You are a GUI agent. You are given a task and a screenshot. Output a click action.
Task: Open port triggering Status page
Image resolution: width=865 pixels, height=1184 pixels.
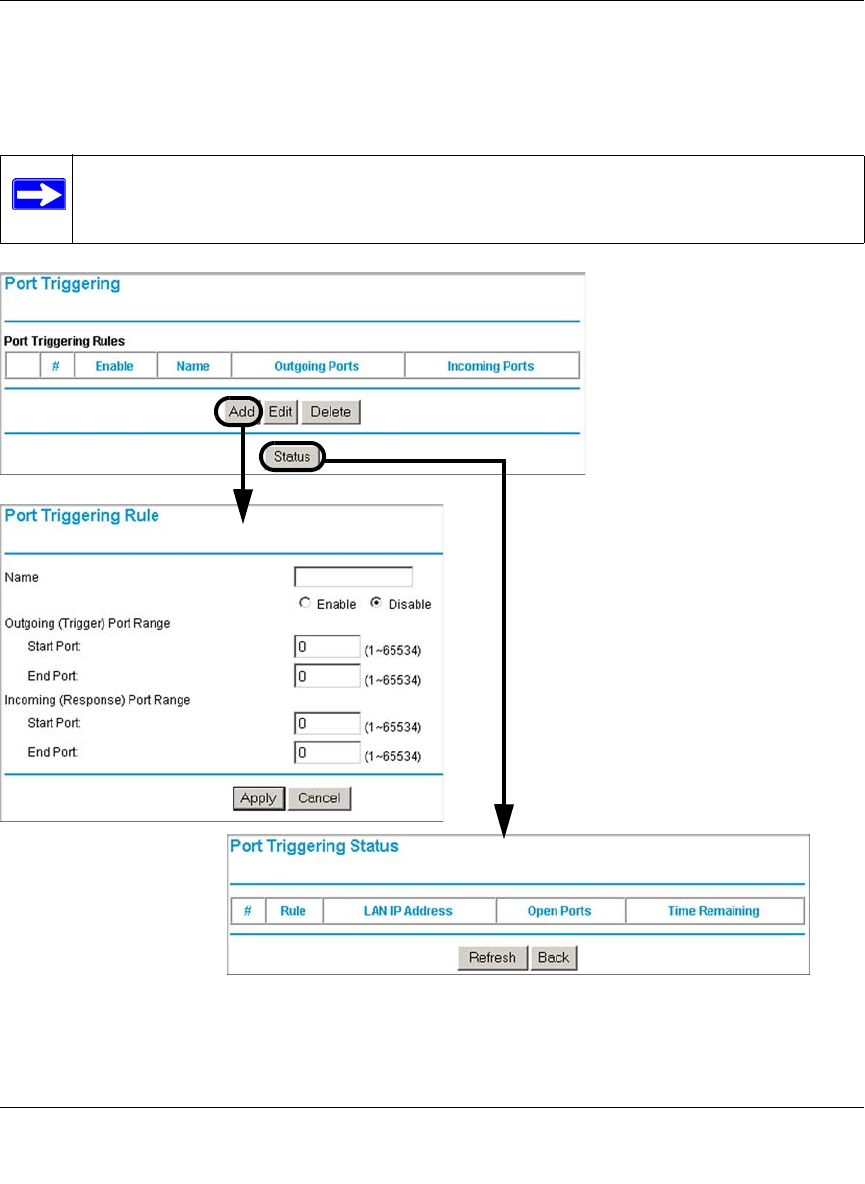(292, 457)
